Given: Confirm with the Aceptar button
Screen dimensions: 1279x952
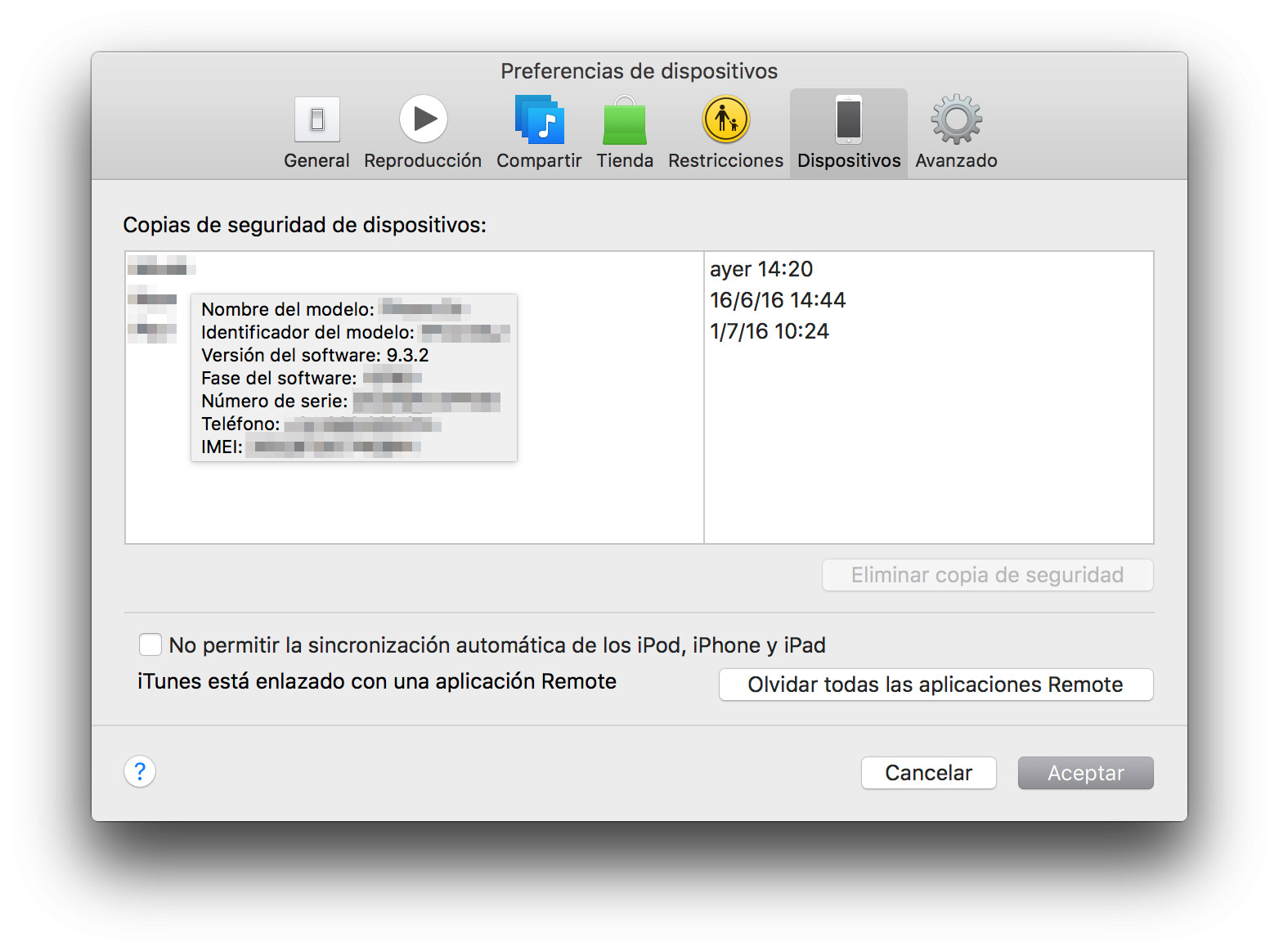Looking at the screenshot, I should click(1085, 773).
